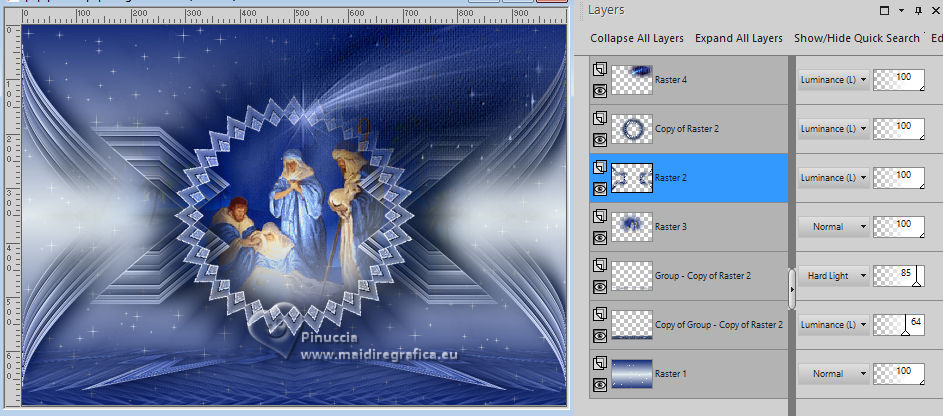Screen dimensions: 943x416
Task: Hide the Copy of Raster 2 layer
Action: click(x=600, y=140)
